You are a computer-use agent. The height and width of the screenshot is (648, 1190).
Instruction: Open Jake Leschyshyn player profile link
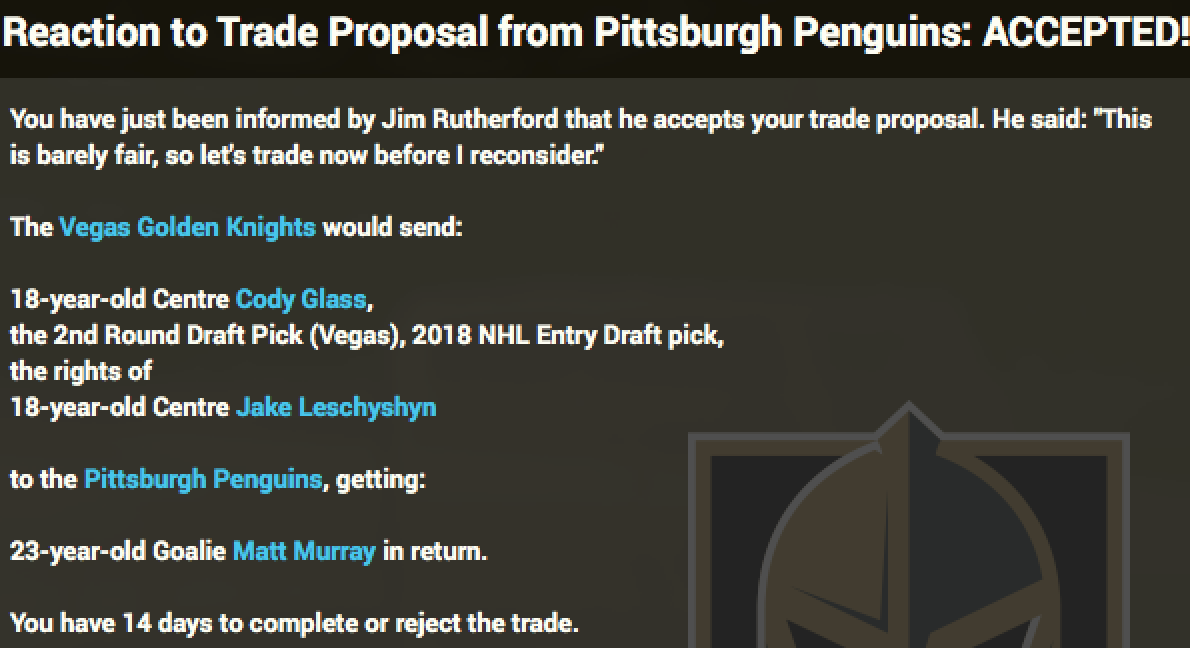tap(336, 407)
